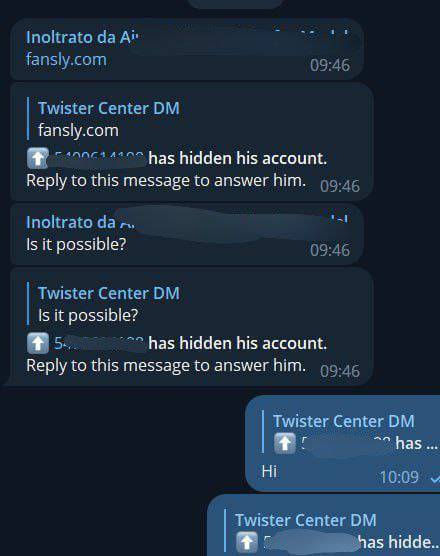Click the up-arrow emoji in the bottom reply quote

tap(247, 542)
